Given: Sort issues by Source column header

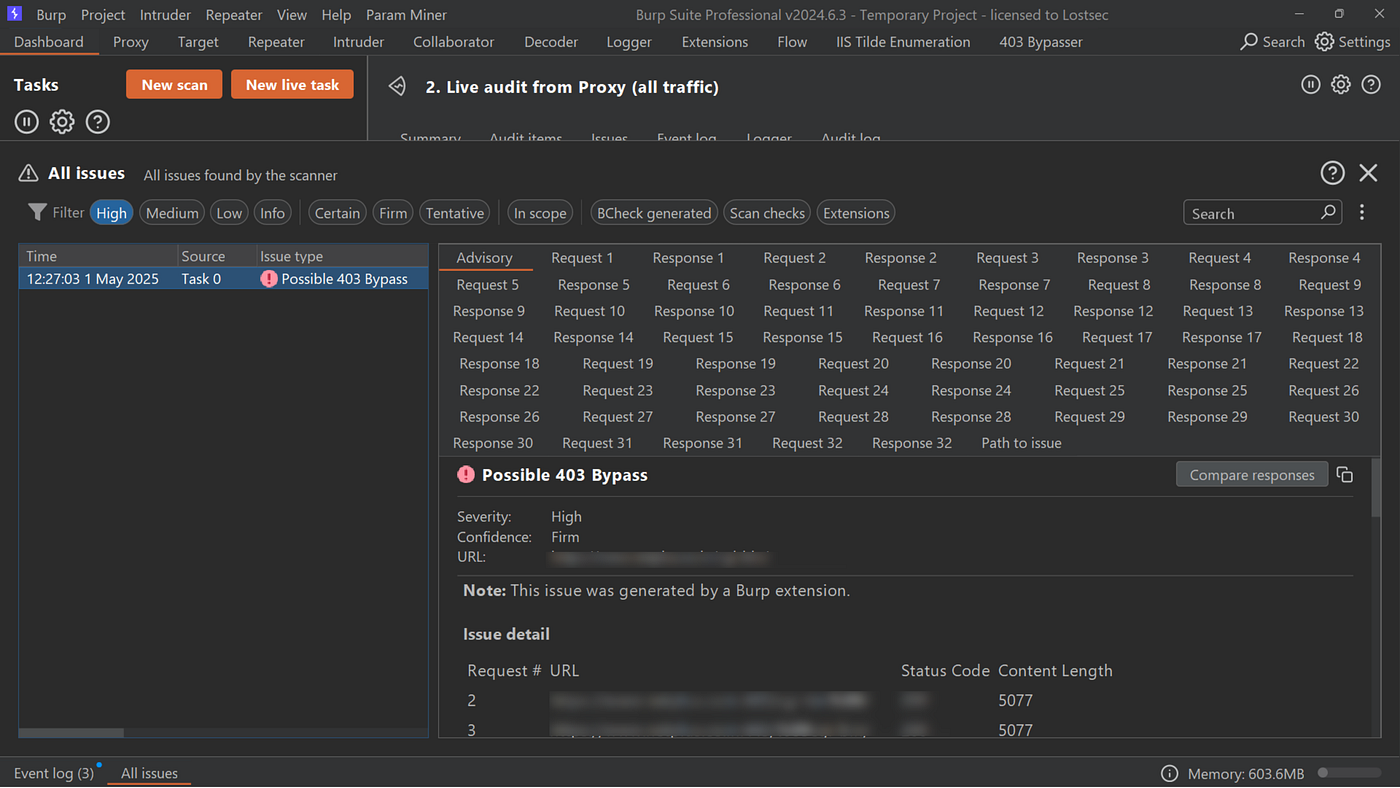Looking at the screenshot, I should point(216,256).
